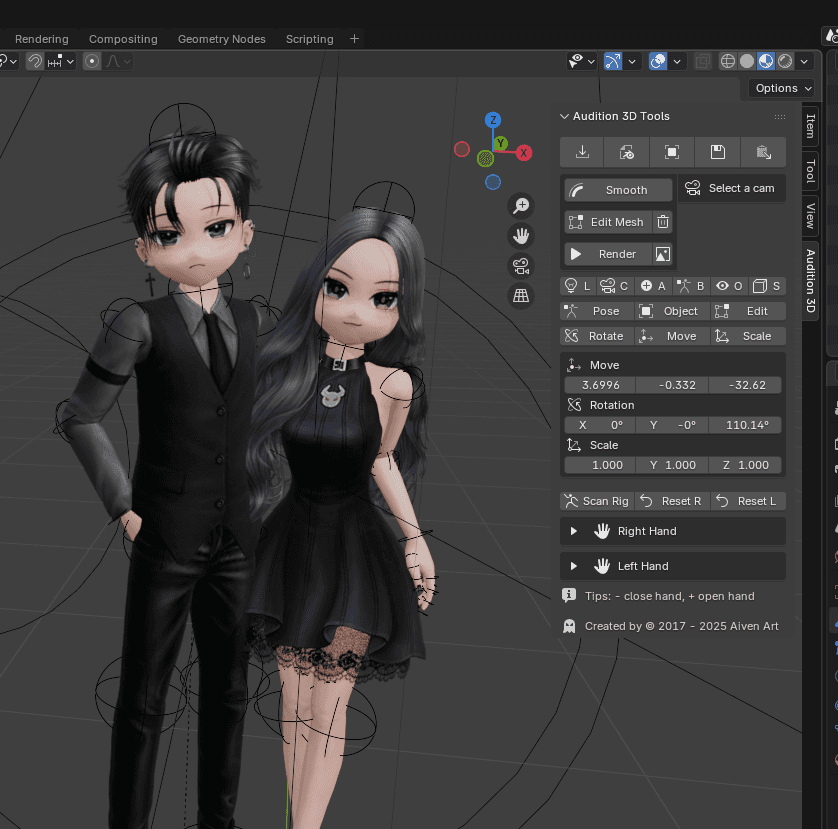Image resolution: width=838 pixels, height=829 pixels.
Task: Click the save disk icon in the panel
Action: click(x=717, y=151)
